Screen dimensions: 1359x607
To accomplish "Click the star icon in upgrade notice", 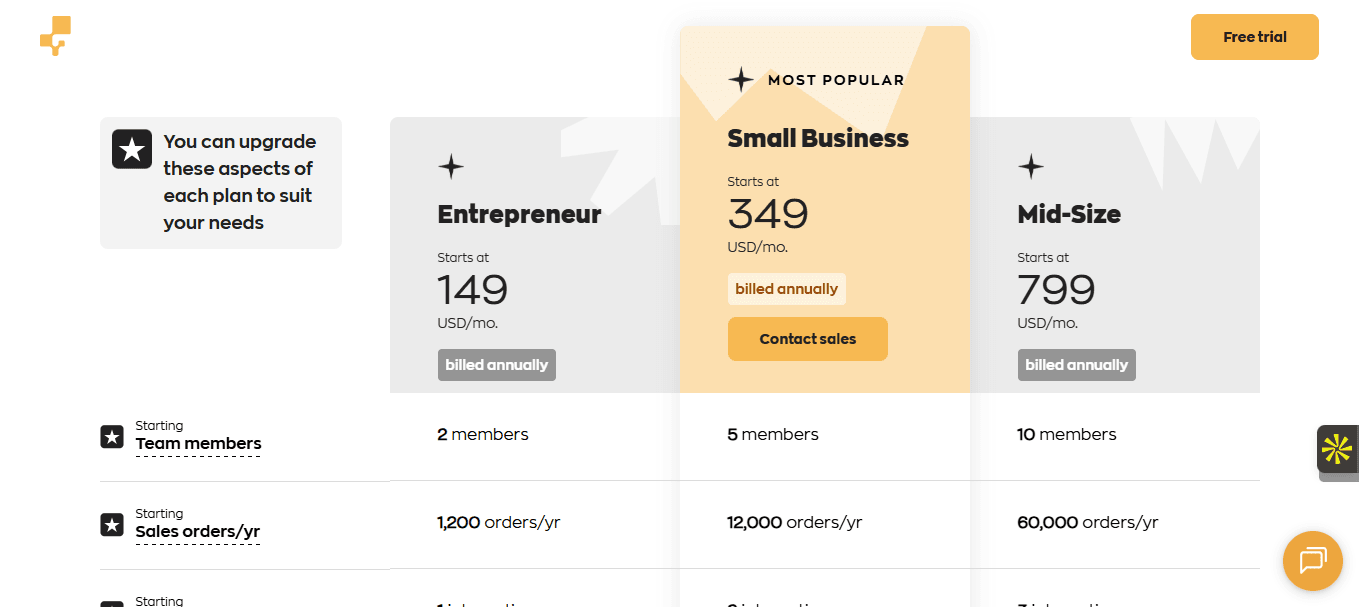I will click(132, 149).
